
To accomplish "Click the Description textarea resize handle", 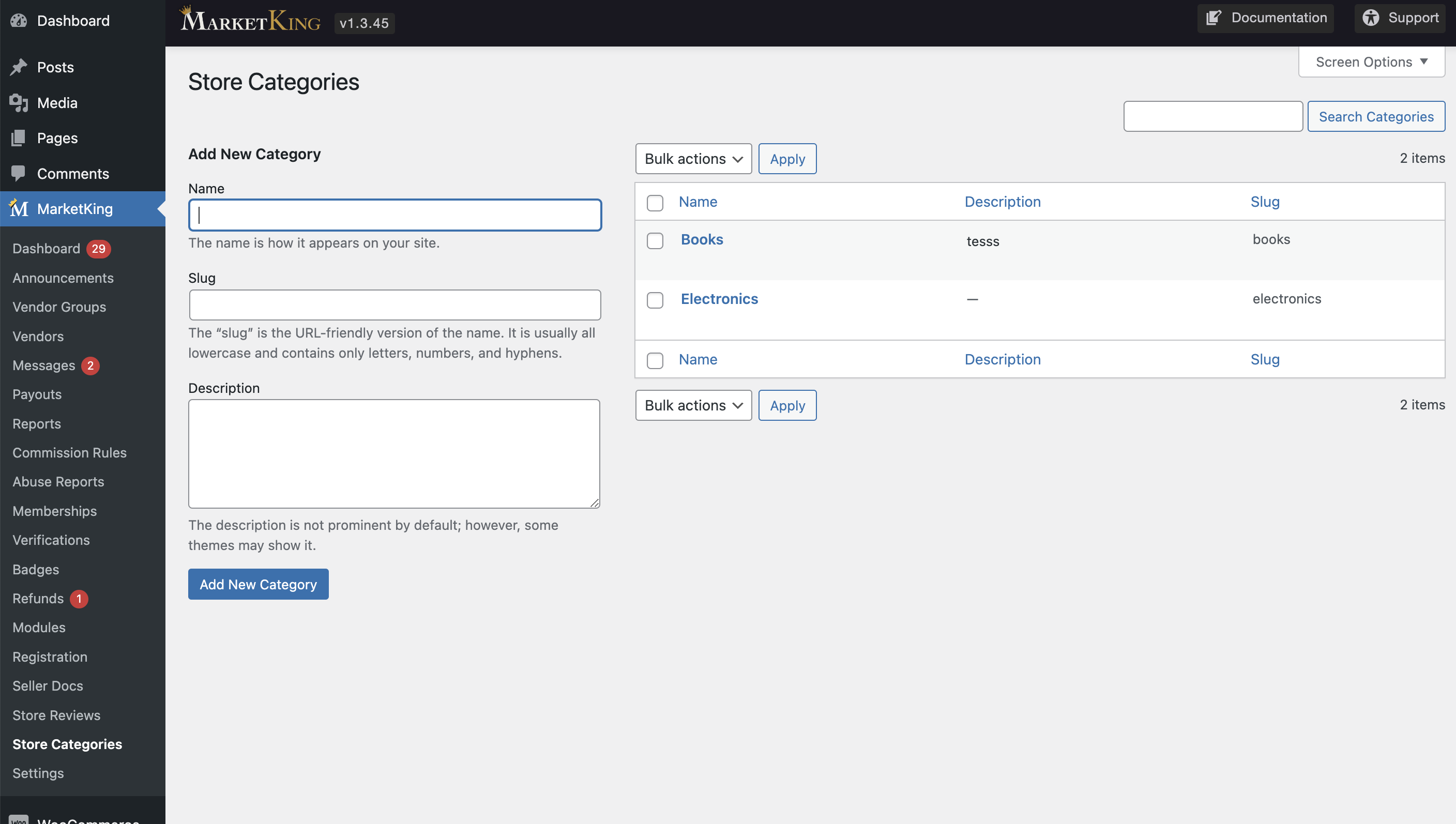I will (x=594, y=502).
